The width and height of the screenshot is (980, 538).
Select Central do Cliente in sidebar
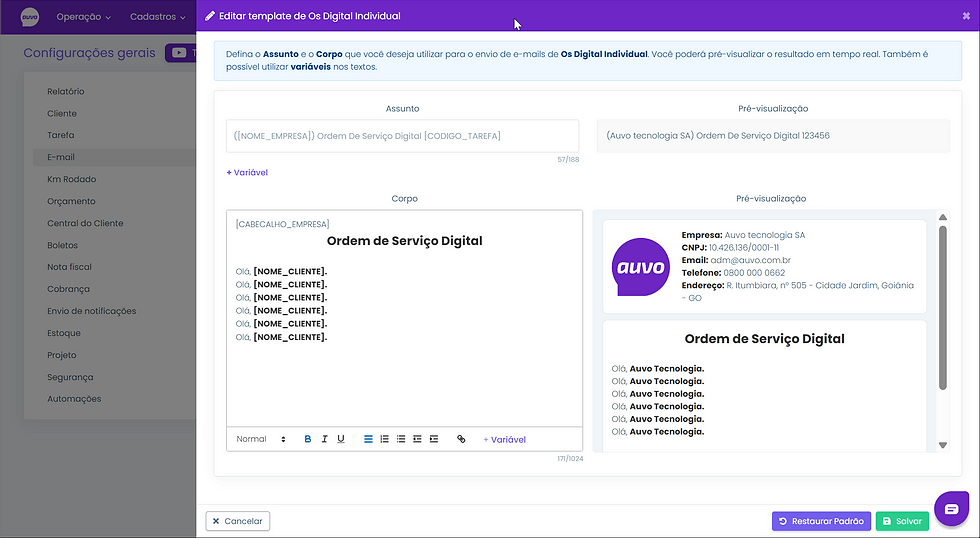[x=85, y=223]
